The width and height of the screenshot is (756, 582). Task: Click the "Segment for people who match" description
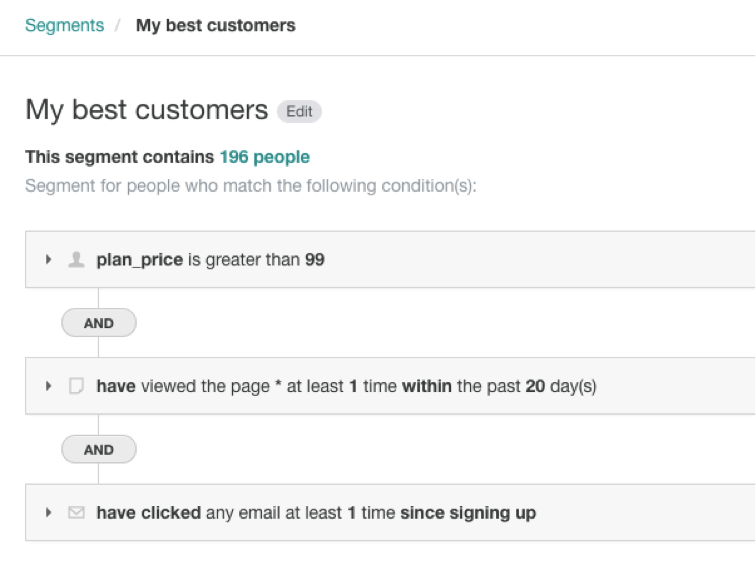point(250,186)
